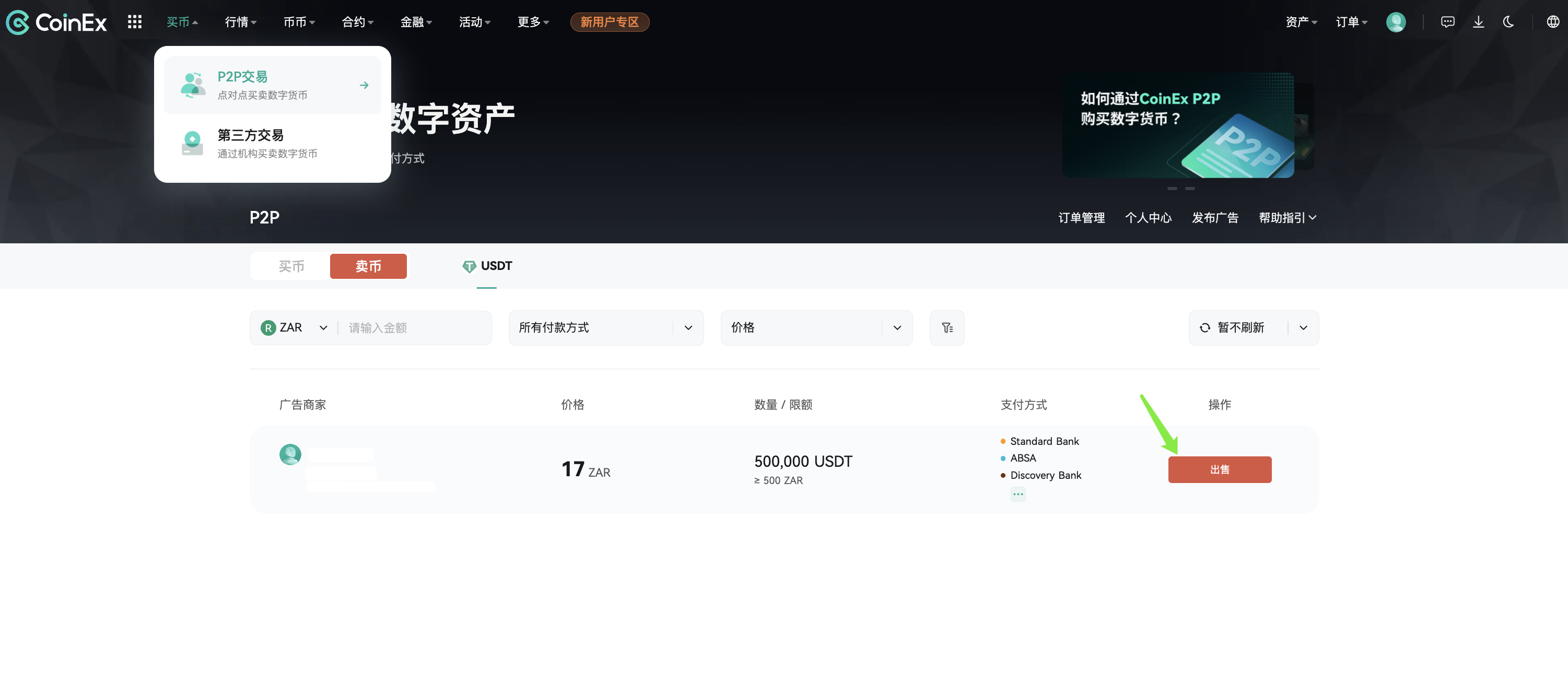Expand the 行情 navigation menu
1568x683 pixels.
coord(240,22)
